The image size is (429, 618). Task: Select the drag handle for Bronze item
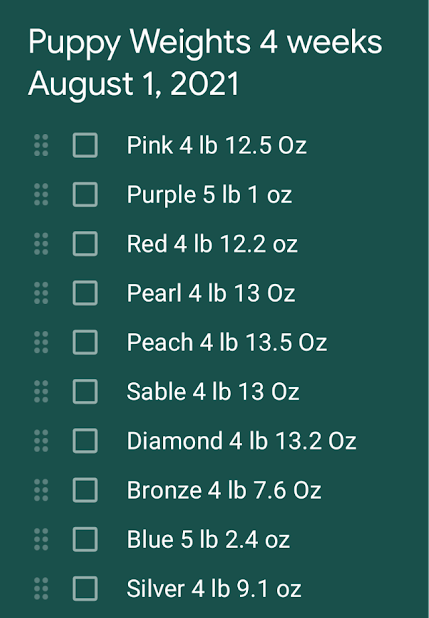point(41,490)
